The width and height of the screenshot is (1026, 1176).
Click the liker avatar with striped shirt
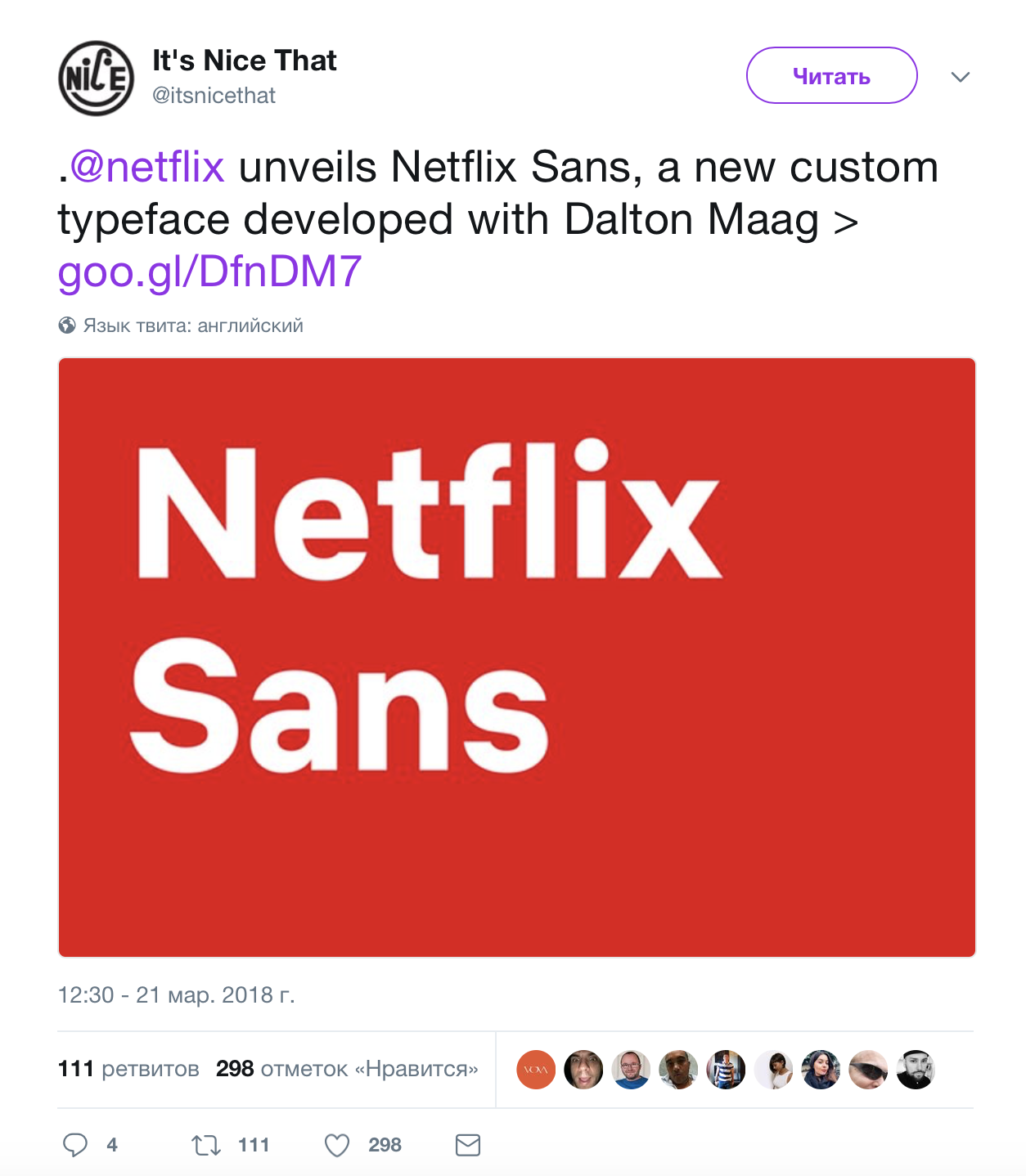(726, 1070)
